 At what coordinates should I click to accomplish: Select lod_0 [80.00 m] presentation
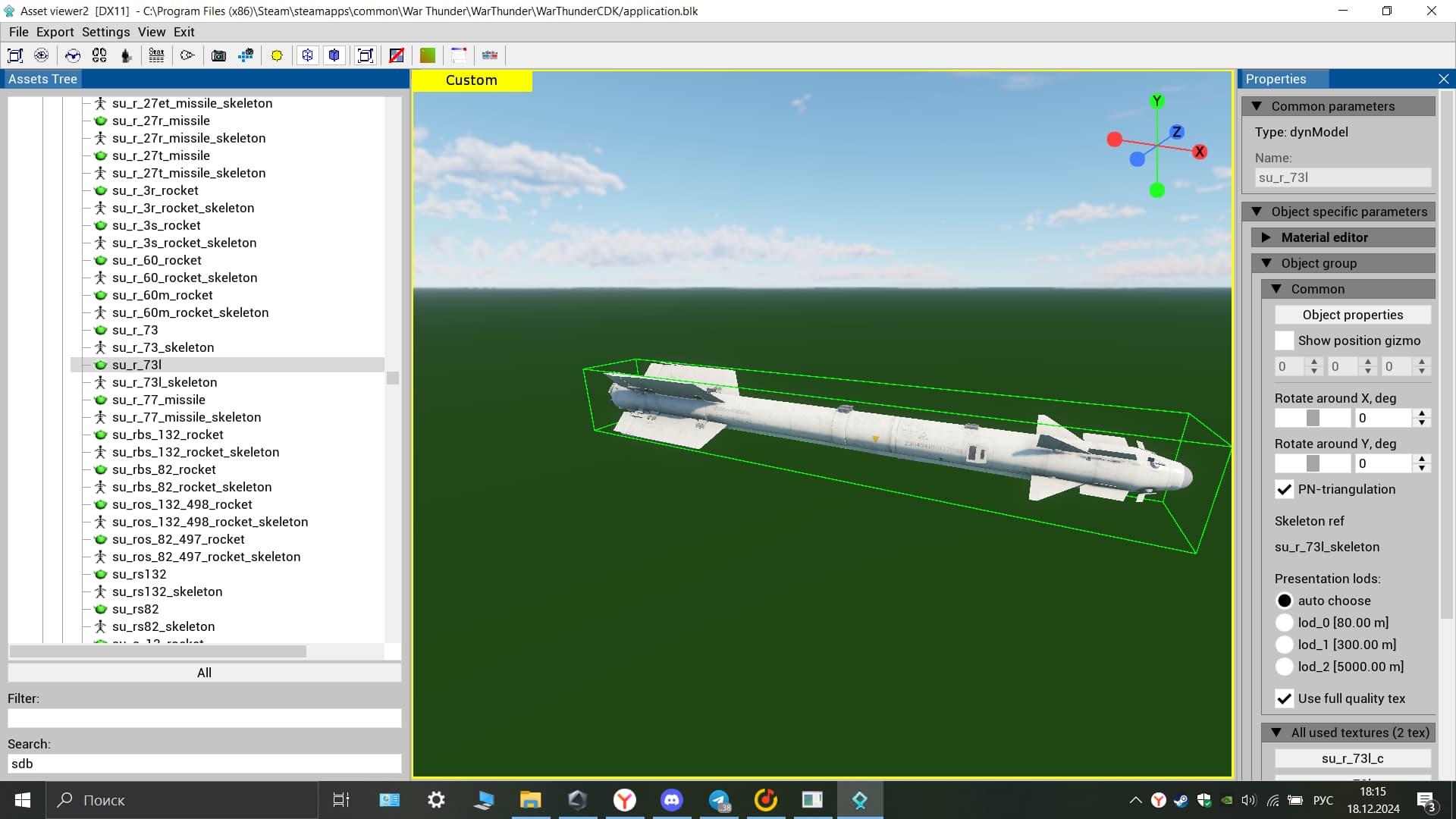point(1285,623)
